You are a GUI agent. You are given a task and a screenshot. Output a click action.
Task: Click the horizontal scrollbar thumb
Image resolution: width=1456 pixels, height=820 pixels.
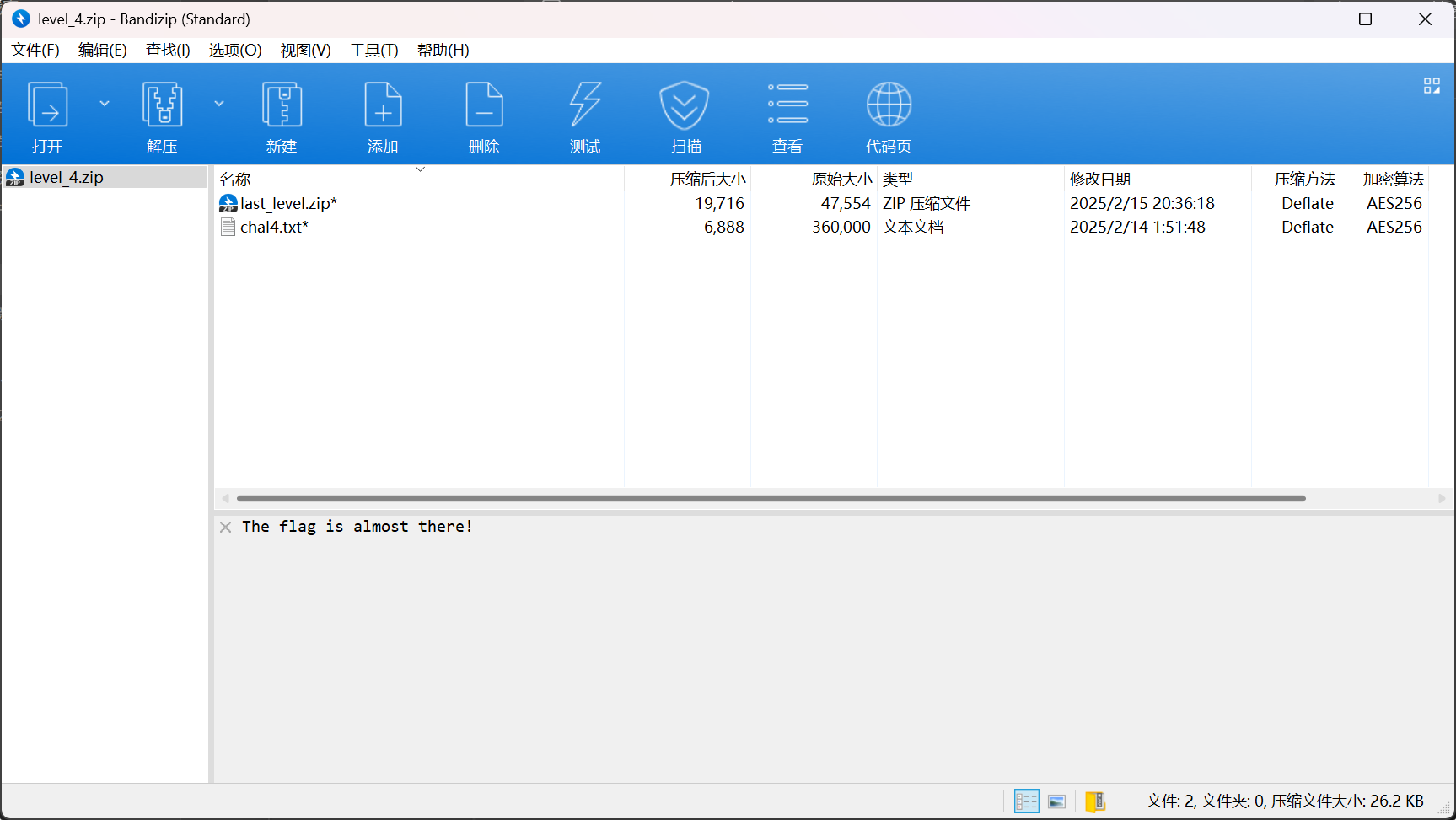coord(771,498)
